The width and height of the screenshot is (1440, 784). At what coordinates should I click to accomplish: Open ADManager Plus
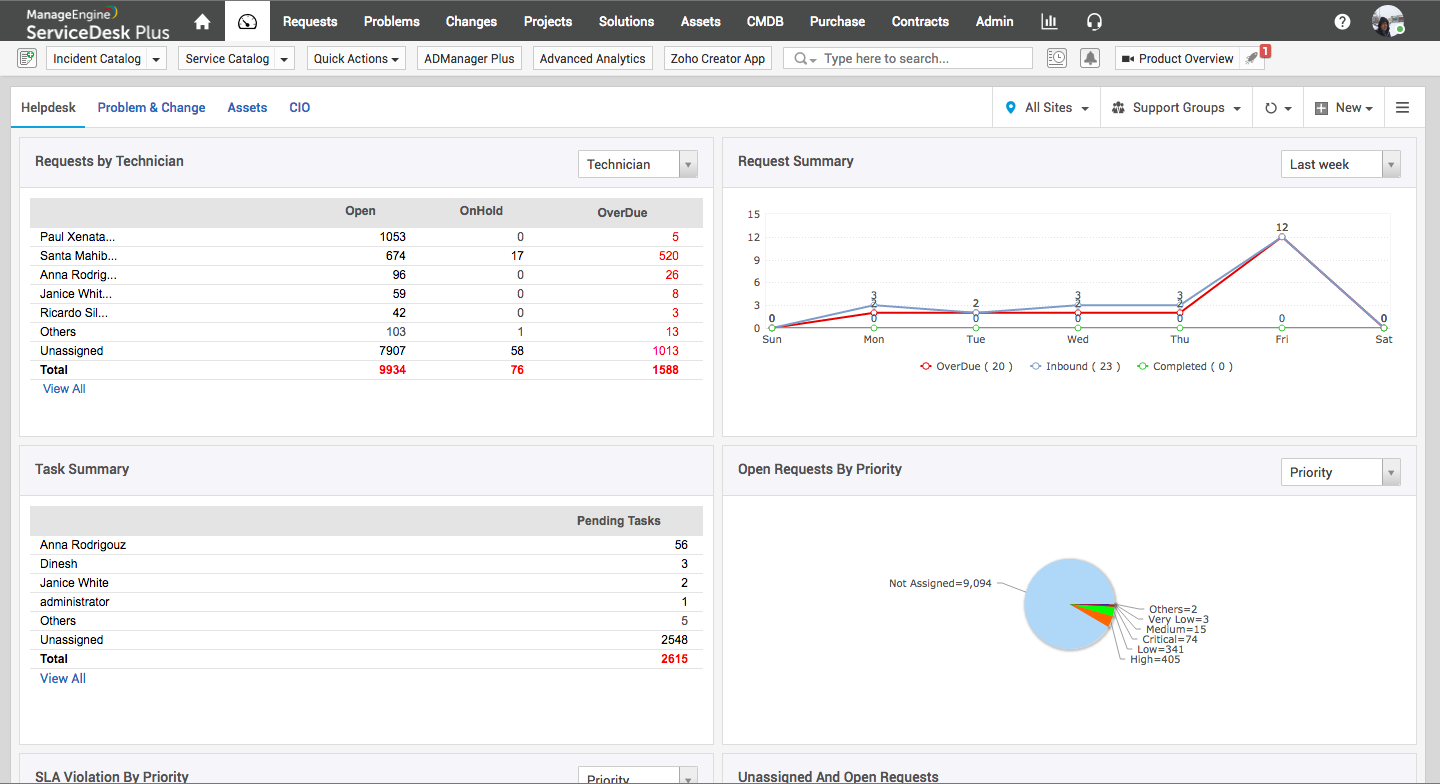468,57
